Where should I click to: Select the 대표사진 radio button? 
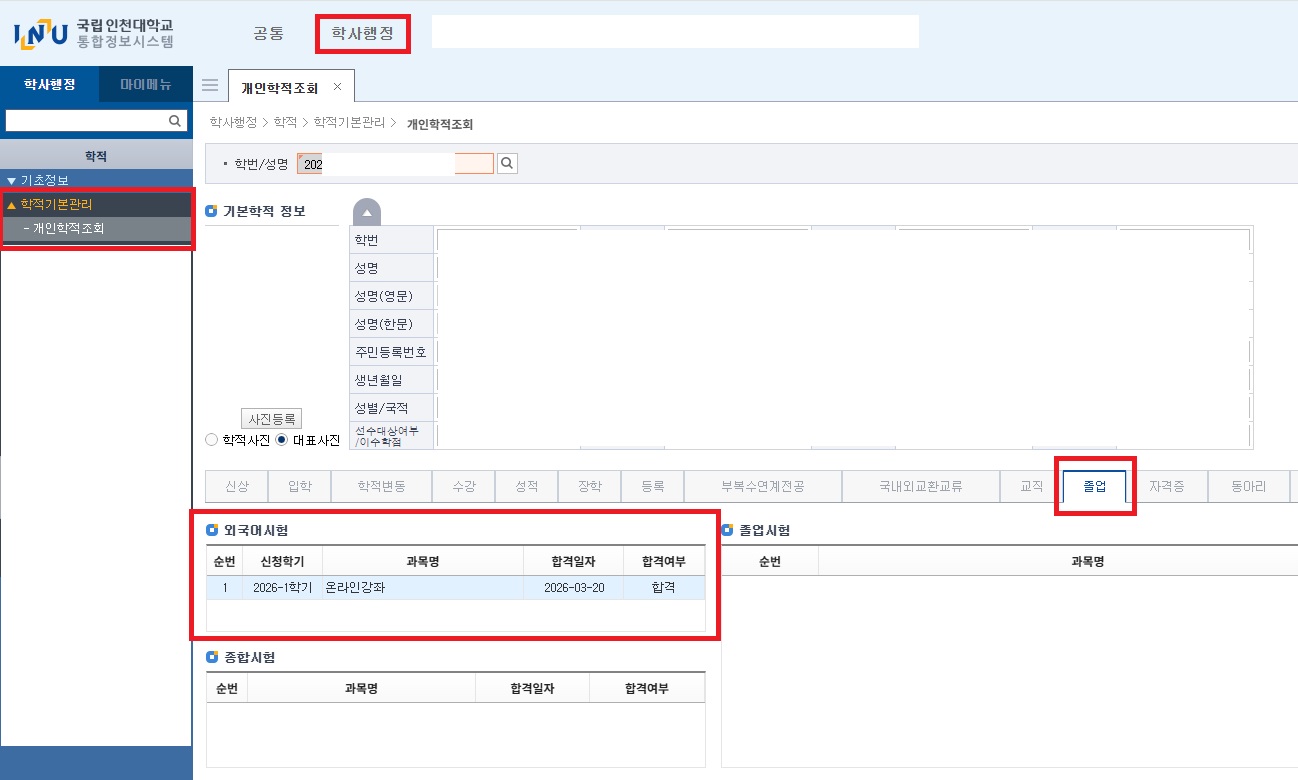pyautogui.click(x=282, y=440)
